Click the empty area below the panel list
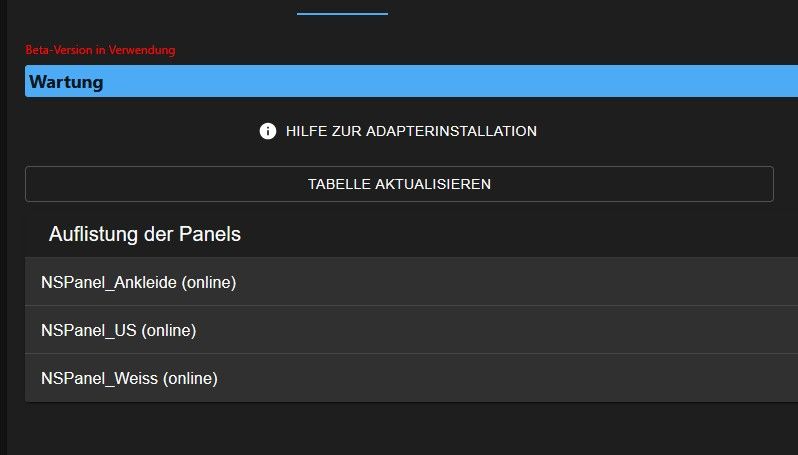Image resolution: width=798 pixels, height=455 pixels. point(400,430)
